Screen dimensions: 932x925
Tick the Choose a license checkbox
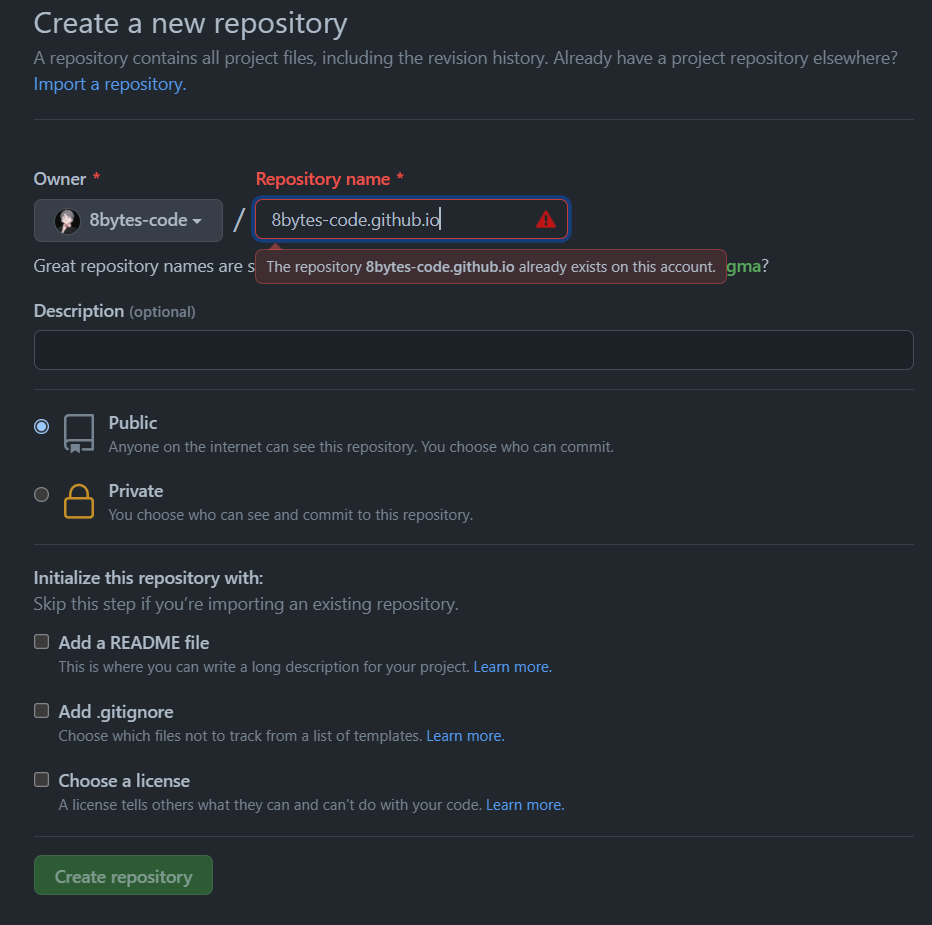[42, 779]
